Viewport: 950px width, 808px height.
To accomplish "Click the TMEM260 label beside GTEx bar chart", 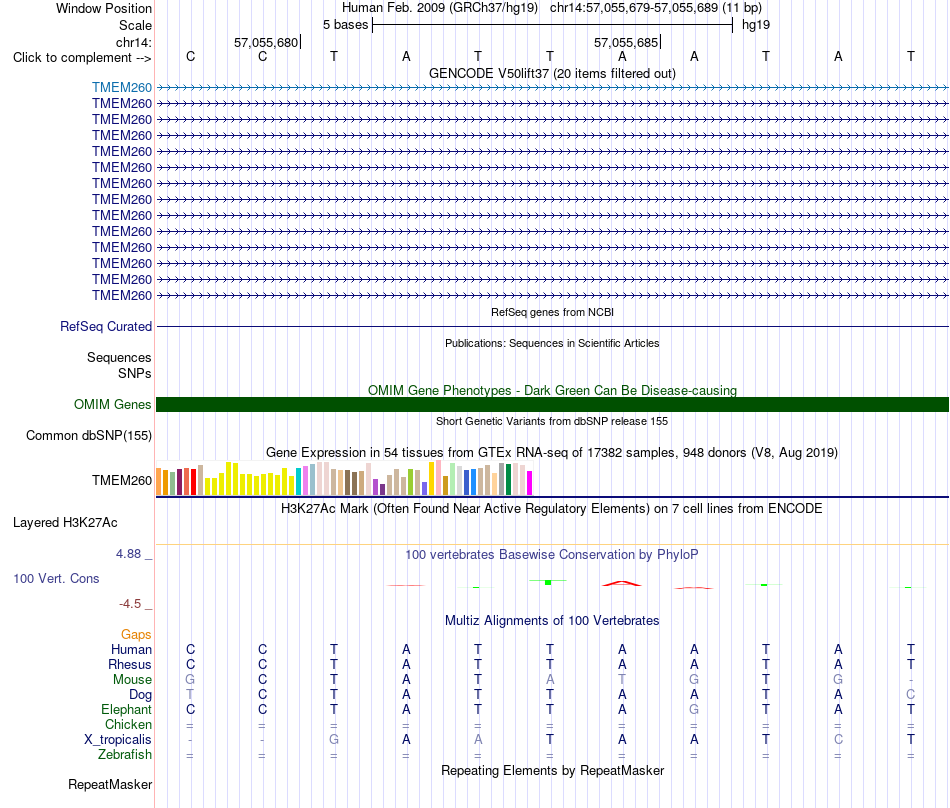I will point(122,480).
